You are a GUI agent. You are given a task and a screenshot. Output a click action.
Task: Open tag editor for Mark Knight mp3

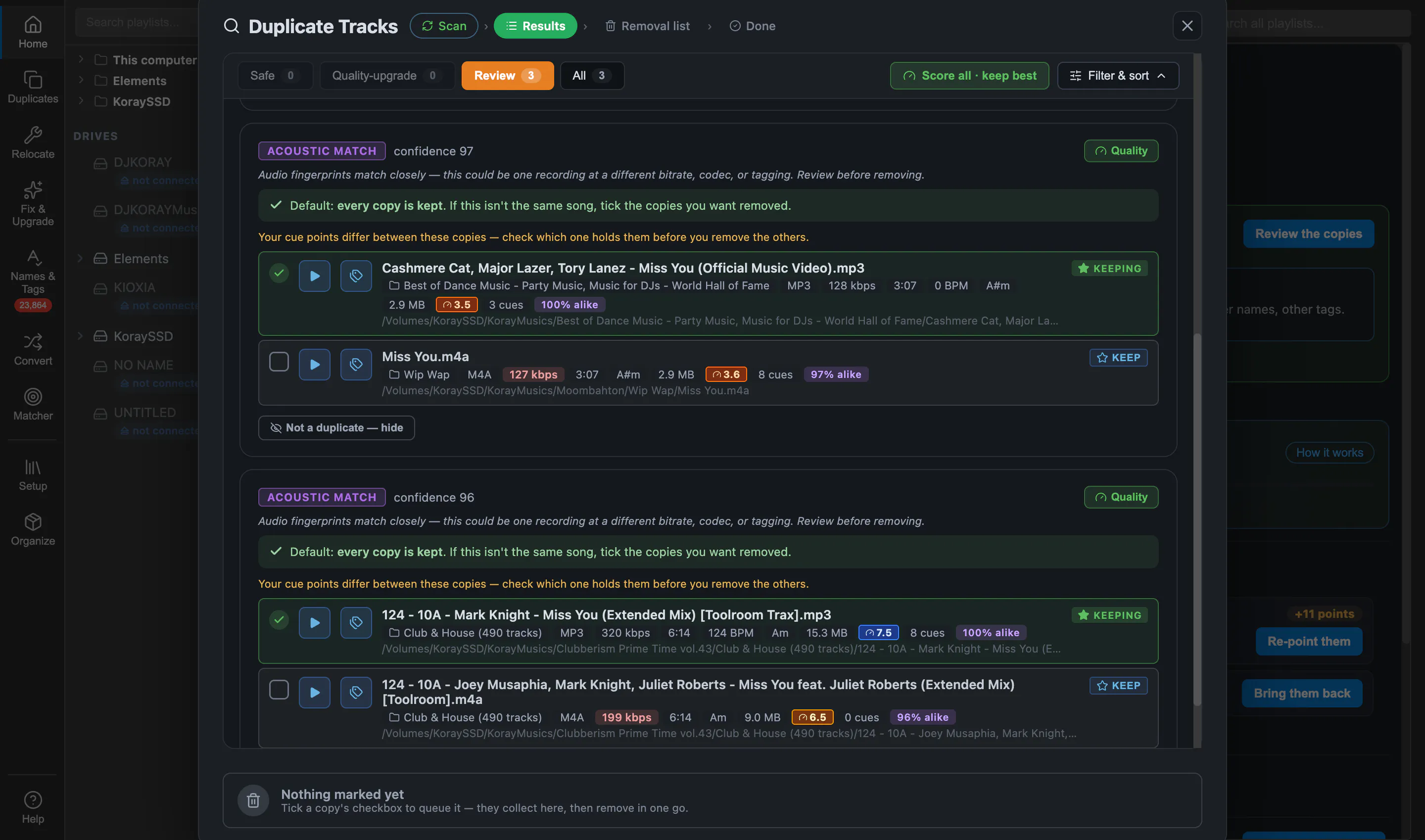pyautogui.click(x=356, y=623)
